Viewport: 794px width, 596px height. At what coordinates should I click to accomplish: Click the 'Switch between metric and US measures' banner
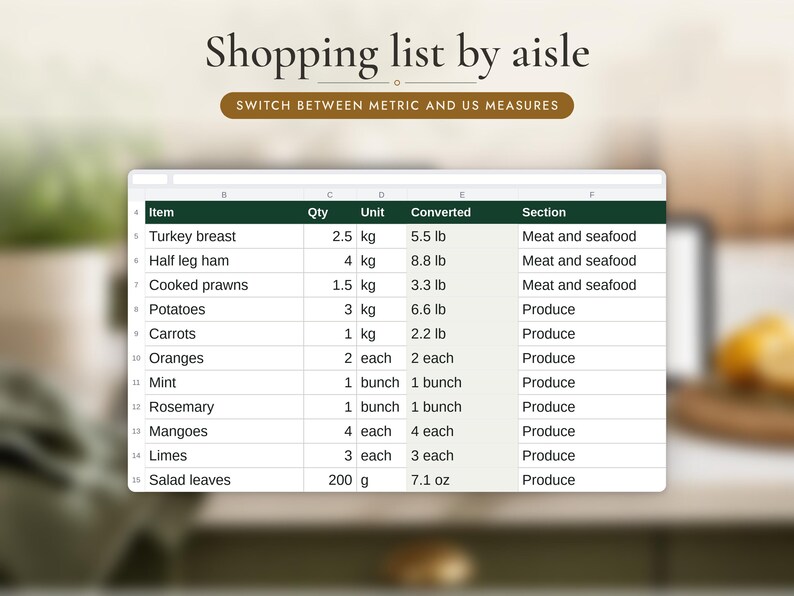click(396, 105)
